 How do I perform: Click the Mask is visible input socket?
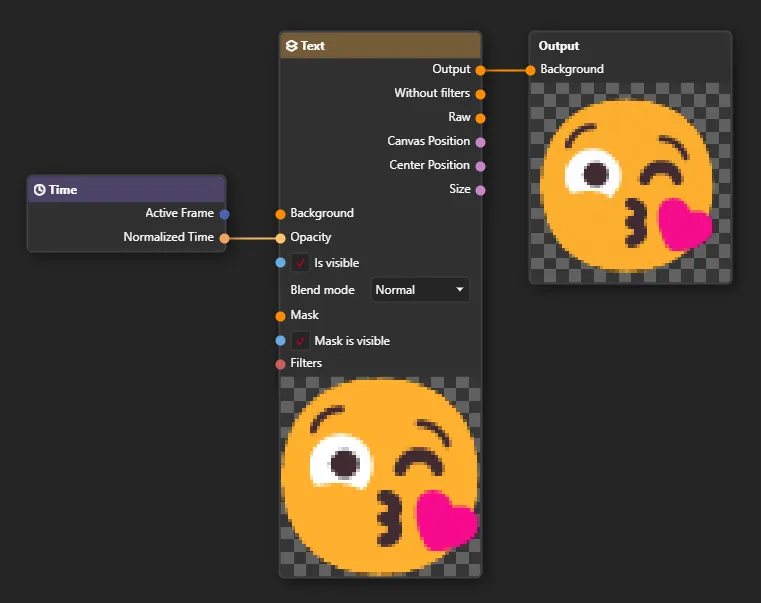[x=280, y=340]
